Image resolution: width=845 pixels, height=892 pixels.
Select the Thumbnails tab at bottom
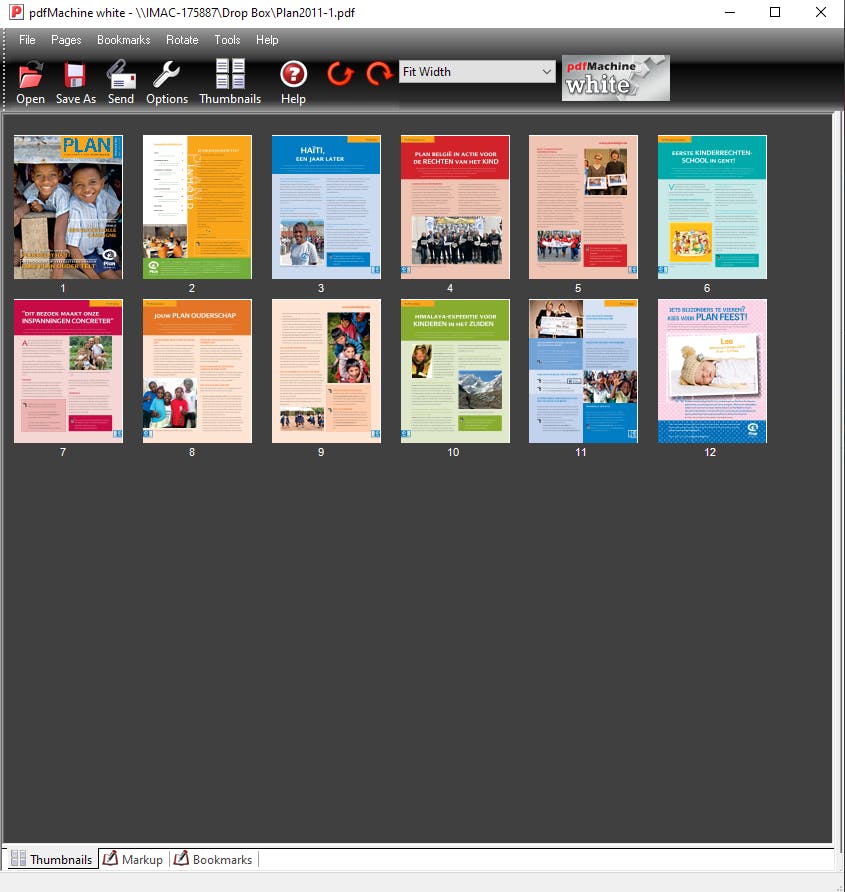click(51, 859)
